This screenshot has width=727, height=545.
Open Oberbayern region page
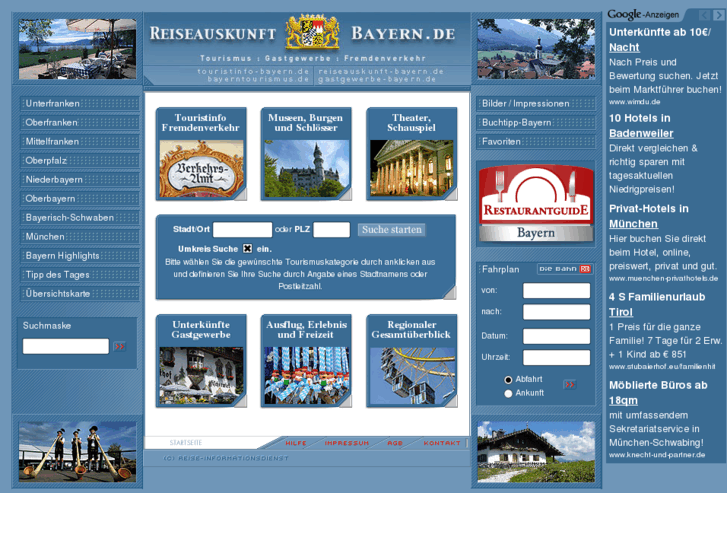click(x=79, y=199)
